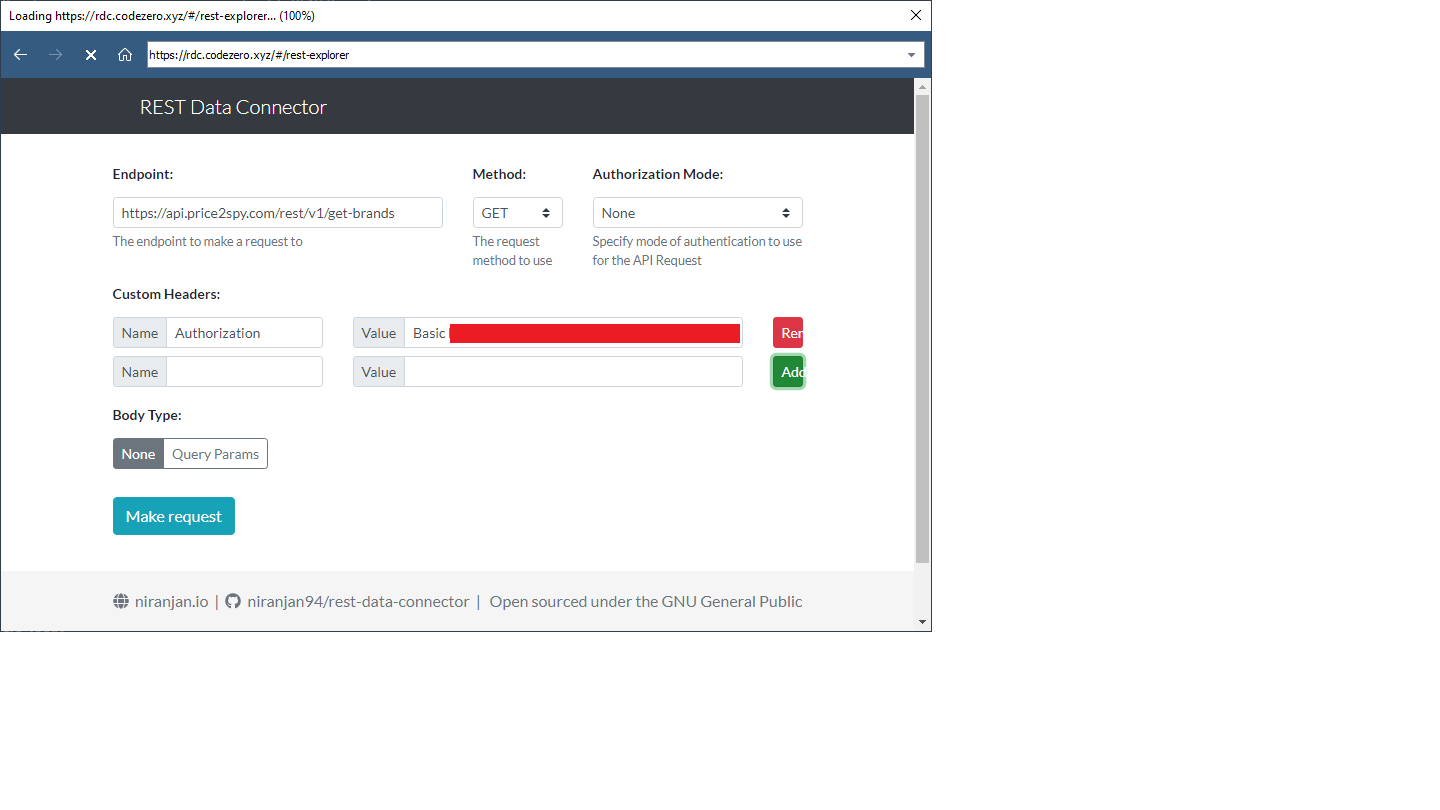Image resolution: width=1440 pixels, height=810 pixels.
Task: Click the REST Data Connector title
Action: click(x=233, y=107)
